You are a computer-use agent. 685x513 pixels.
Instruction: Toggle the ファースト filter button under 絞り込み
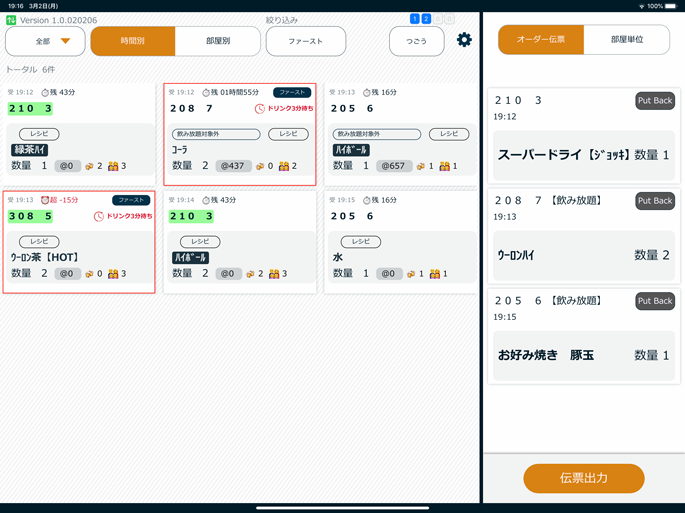click(306, 41)
